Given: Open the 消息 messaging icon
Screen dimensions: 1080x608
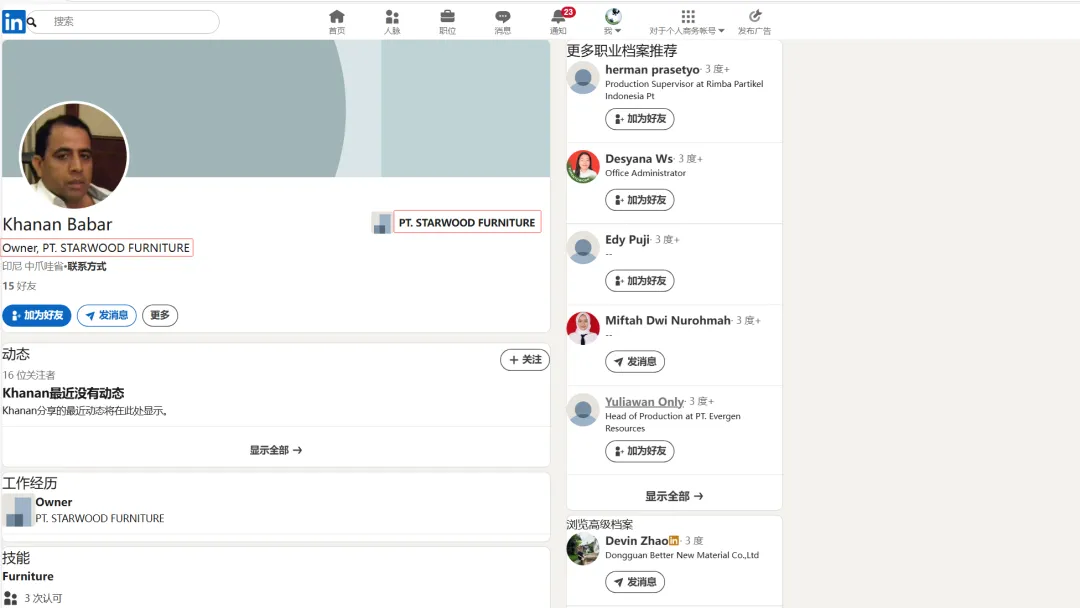Looking at the screenshot, I should click(x=502, y=18).
